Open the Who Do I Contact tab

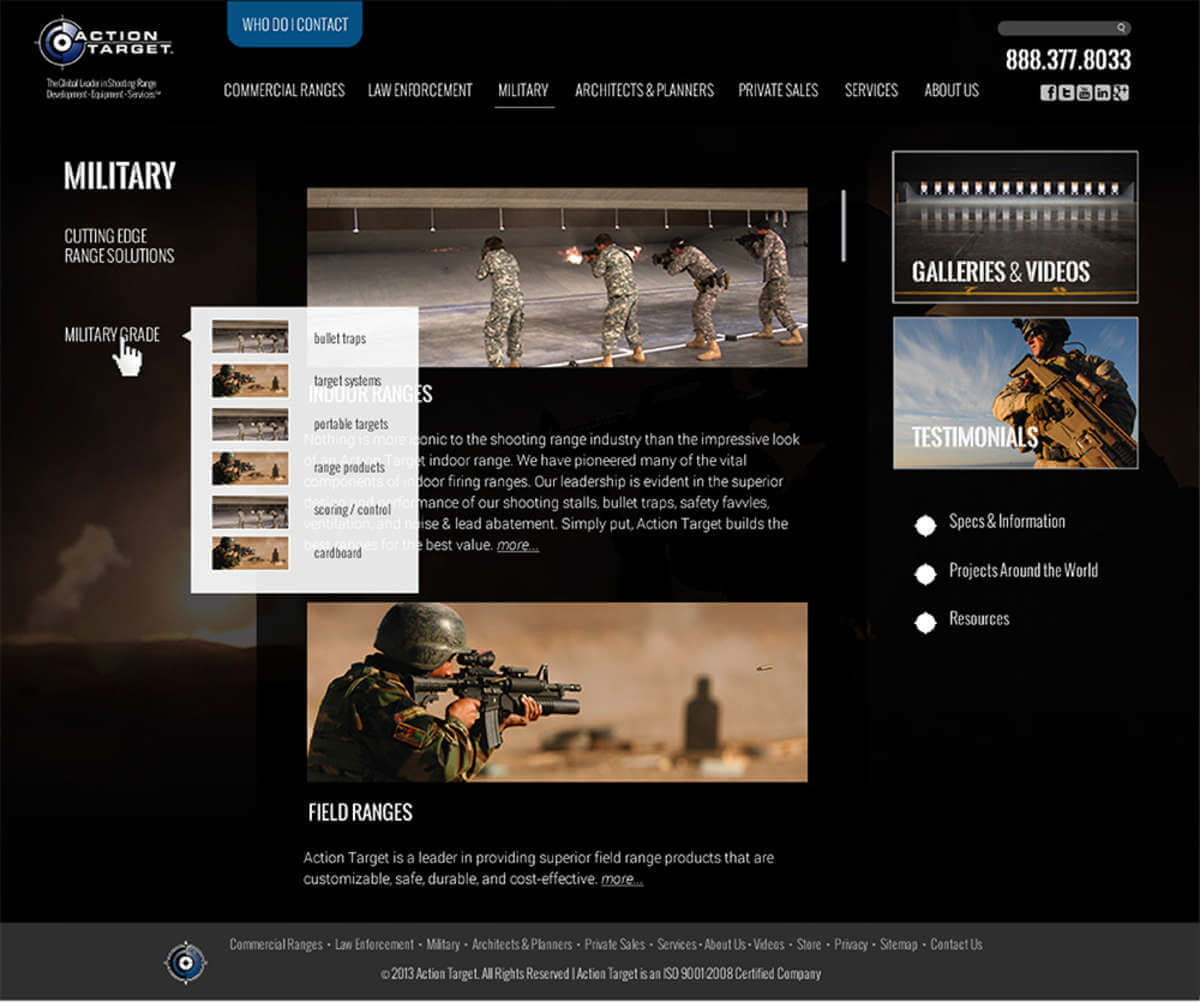pyautogui.click(x=294, y=24)
